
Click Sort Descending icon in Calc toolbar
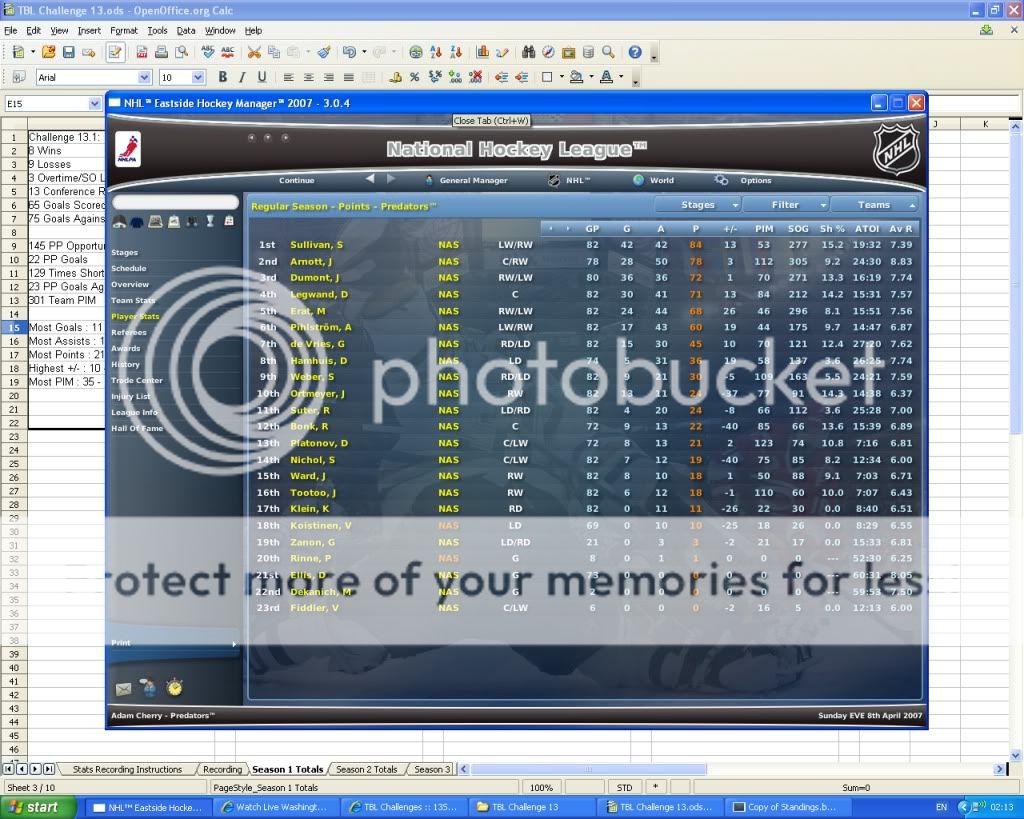tap(456, 52)
